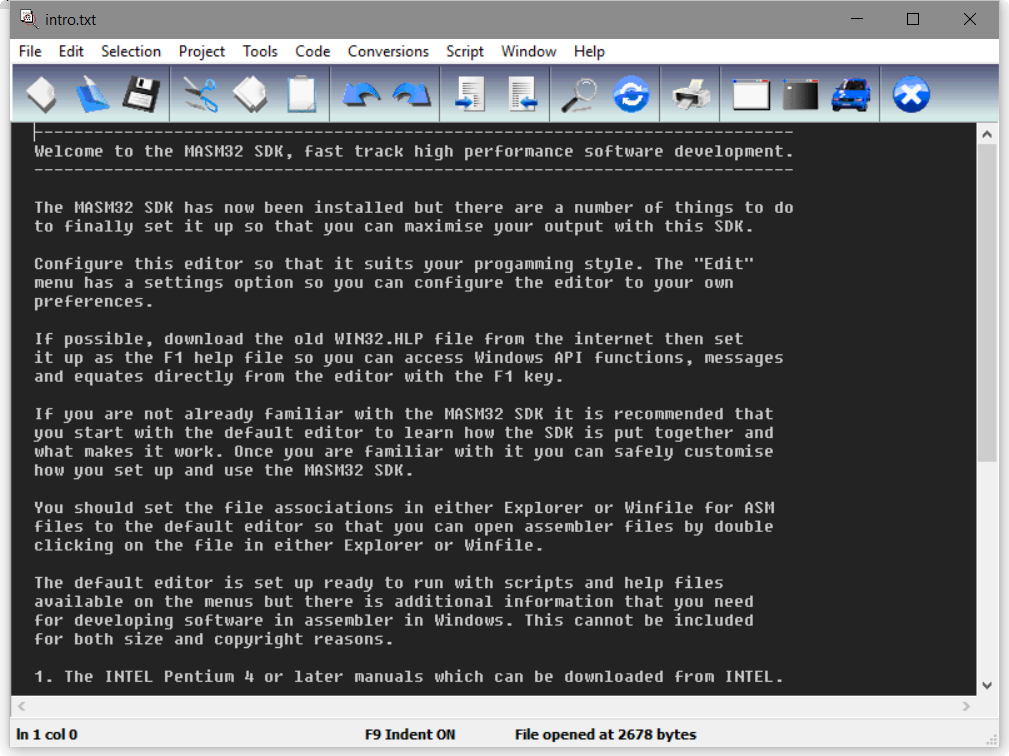
Task: Click the 'Welcome to the MASM32 SDK' line
Action: coord(414,151)
